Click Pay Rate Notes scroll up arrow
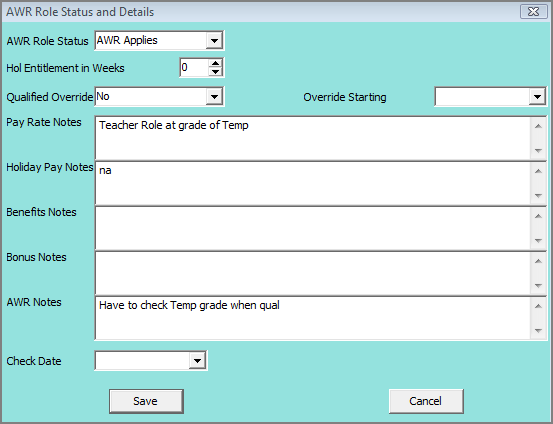This screenshot has height=424, width=553. [538, 126]
